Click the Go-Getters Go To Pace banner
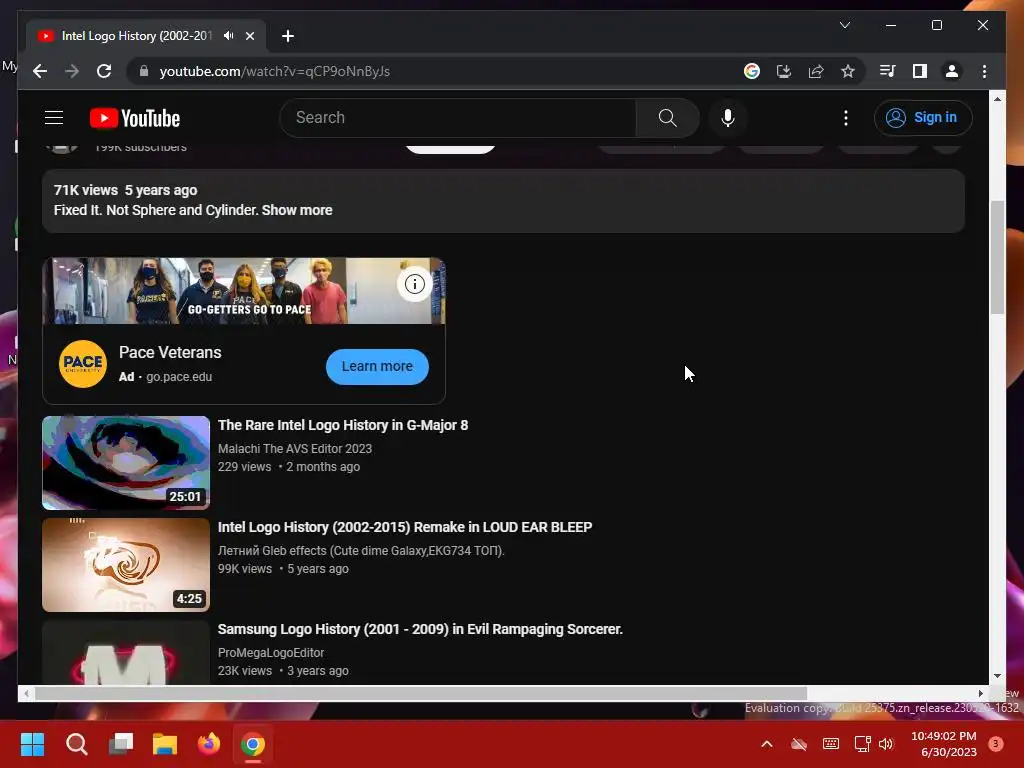1024x768 pixels. pos(244,291)
